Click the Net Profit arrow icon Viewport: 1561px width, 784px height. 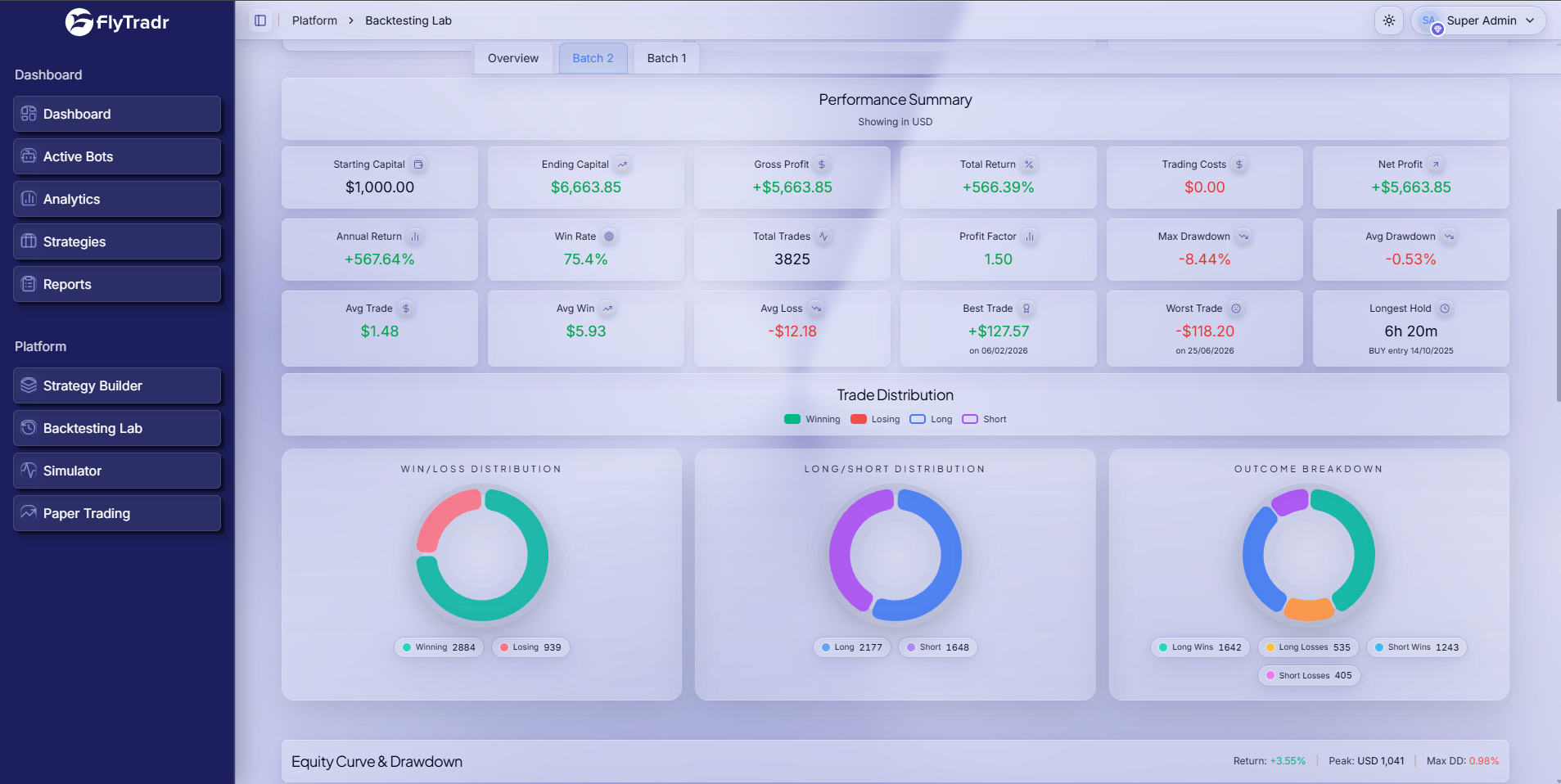click(1435, 164)
